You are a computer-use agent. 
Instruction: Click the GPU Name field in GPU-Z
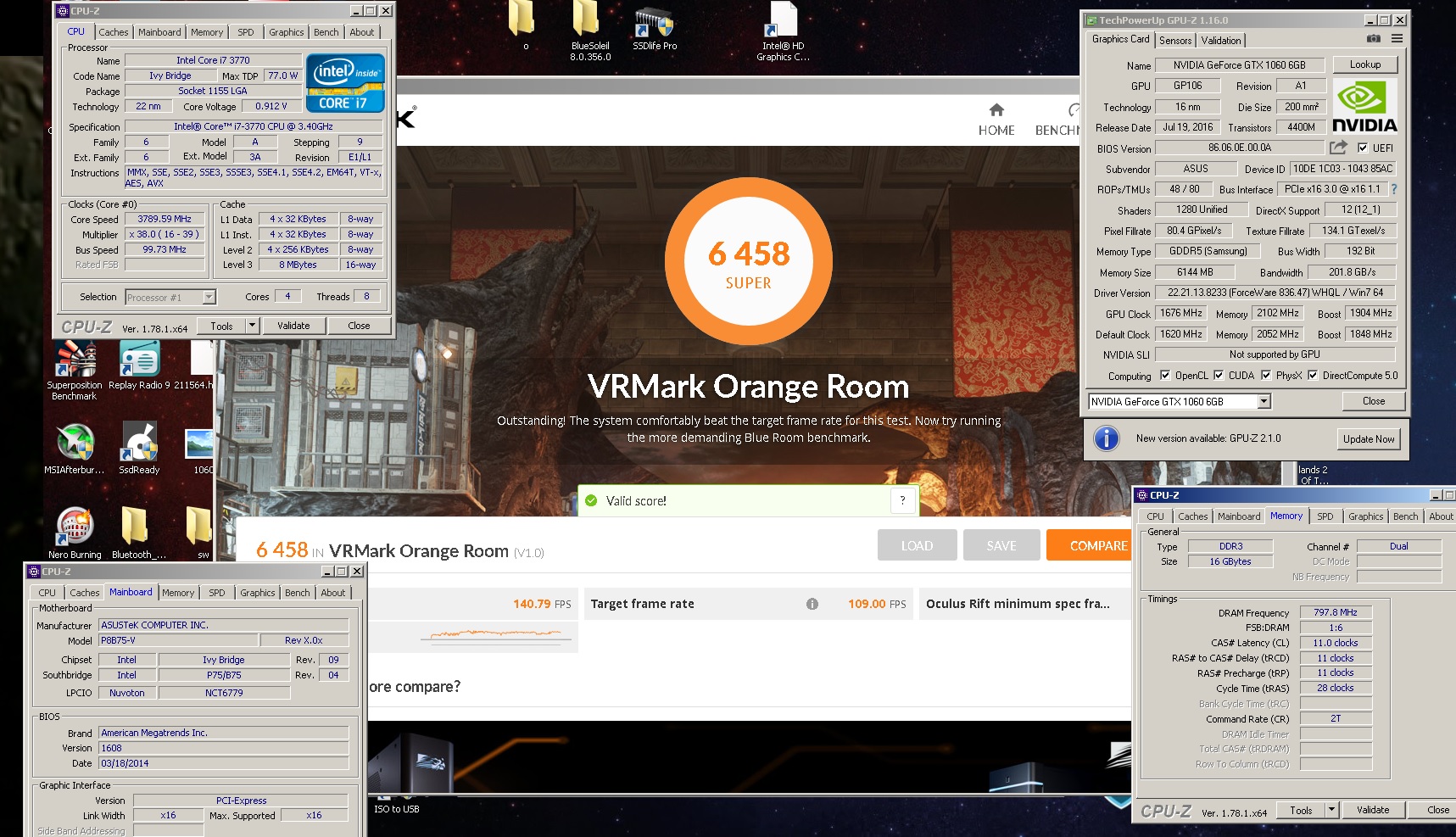click(1239, 65)
